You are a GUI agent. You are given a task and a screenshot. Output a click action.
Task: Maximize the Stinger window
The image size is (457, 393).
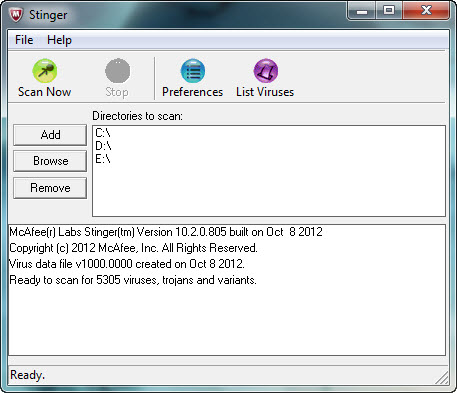coord(389,11)
